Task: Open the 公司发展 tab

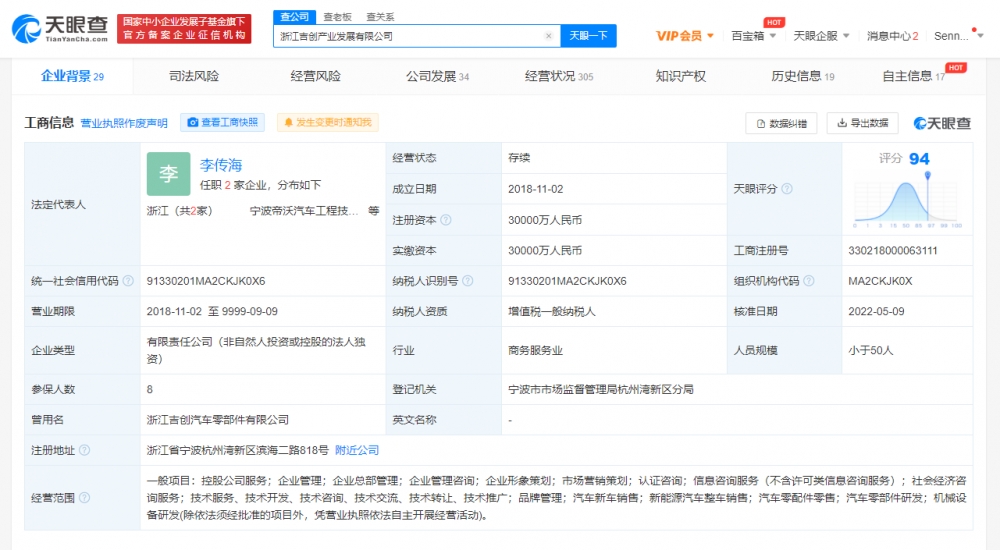Action: (x=438, y=76)
